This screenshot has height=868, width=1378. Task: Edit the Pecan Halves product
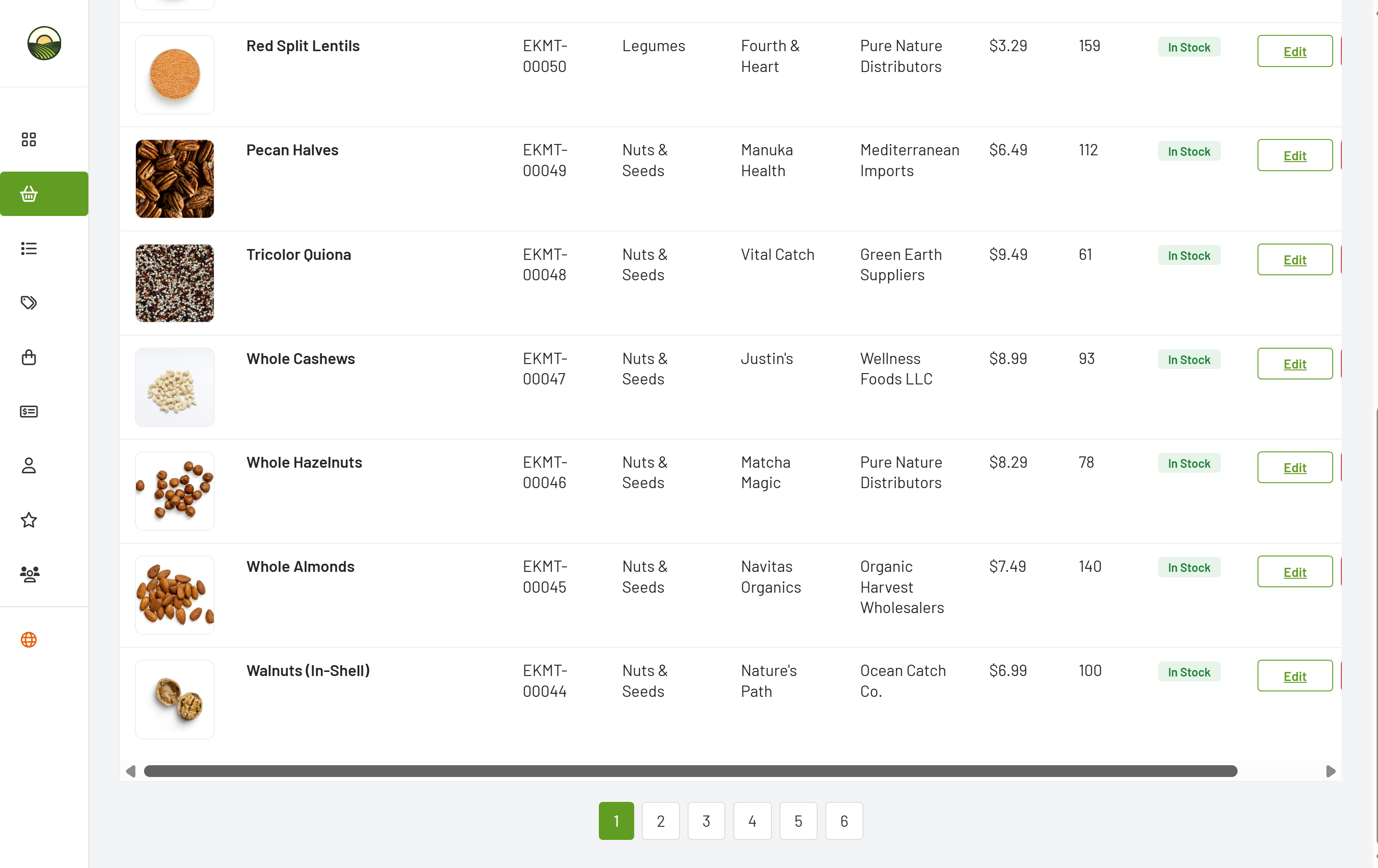click(x=1295, y=155)
